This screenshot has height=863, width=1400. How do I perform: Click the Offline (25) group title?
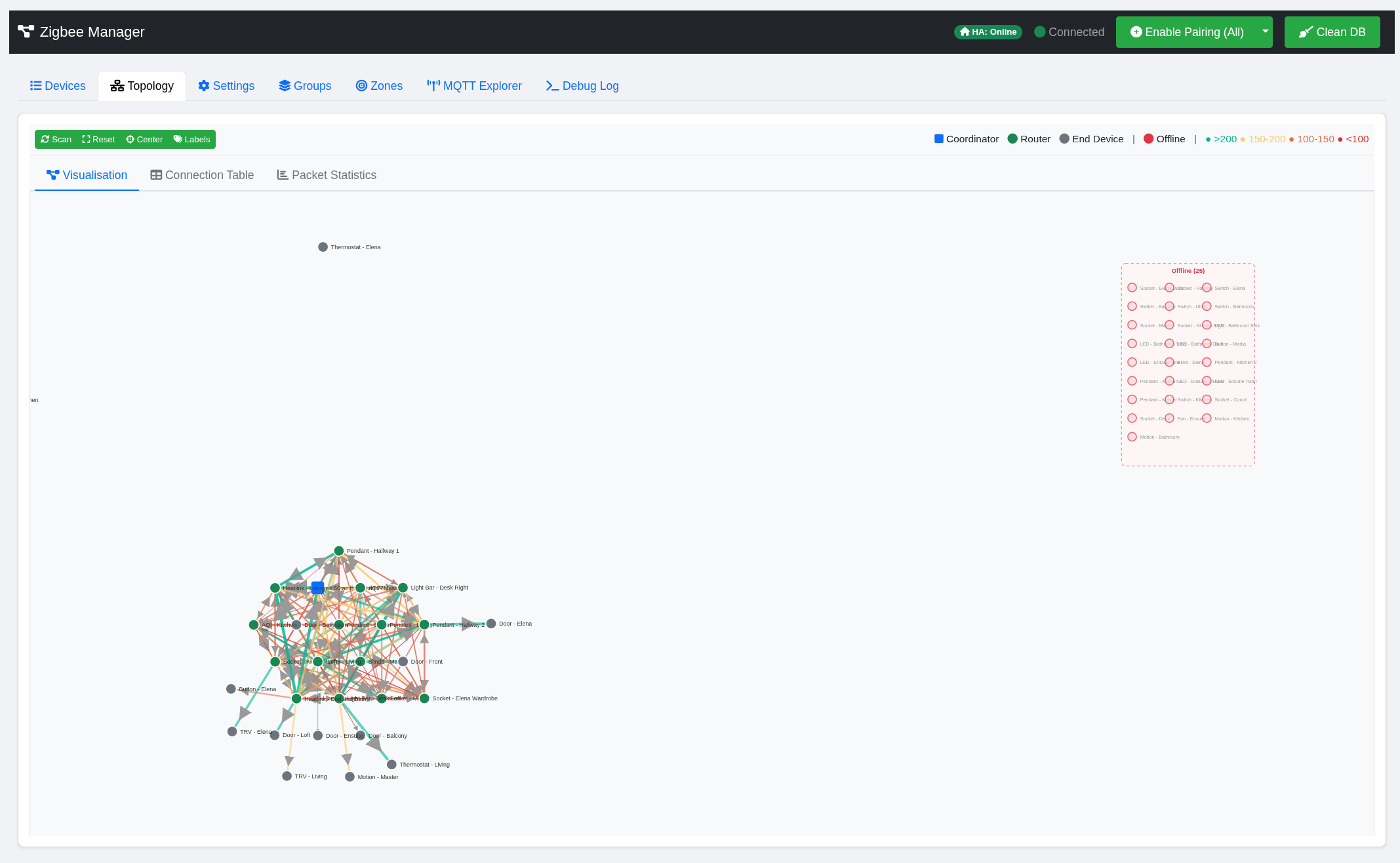1188,271
